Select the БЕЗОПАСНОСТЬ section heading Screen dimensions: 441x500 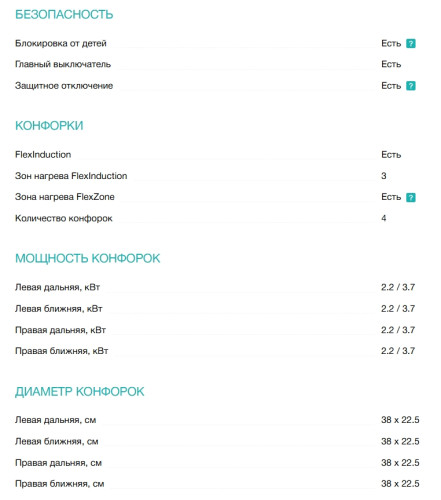[x=64, y=15]
